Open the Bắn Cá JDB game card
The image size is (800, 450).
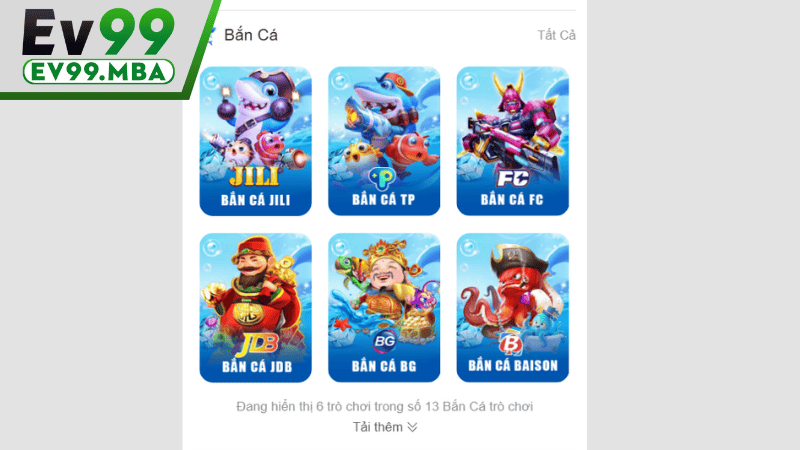tap(256, 308)
